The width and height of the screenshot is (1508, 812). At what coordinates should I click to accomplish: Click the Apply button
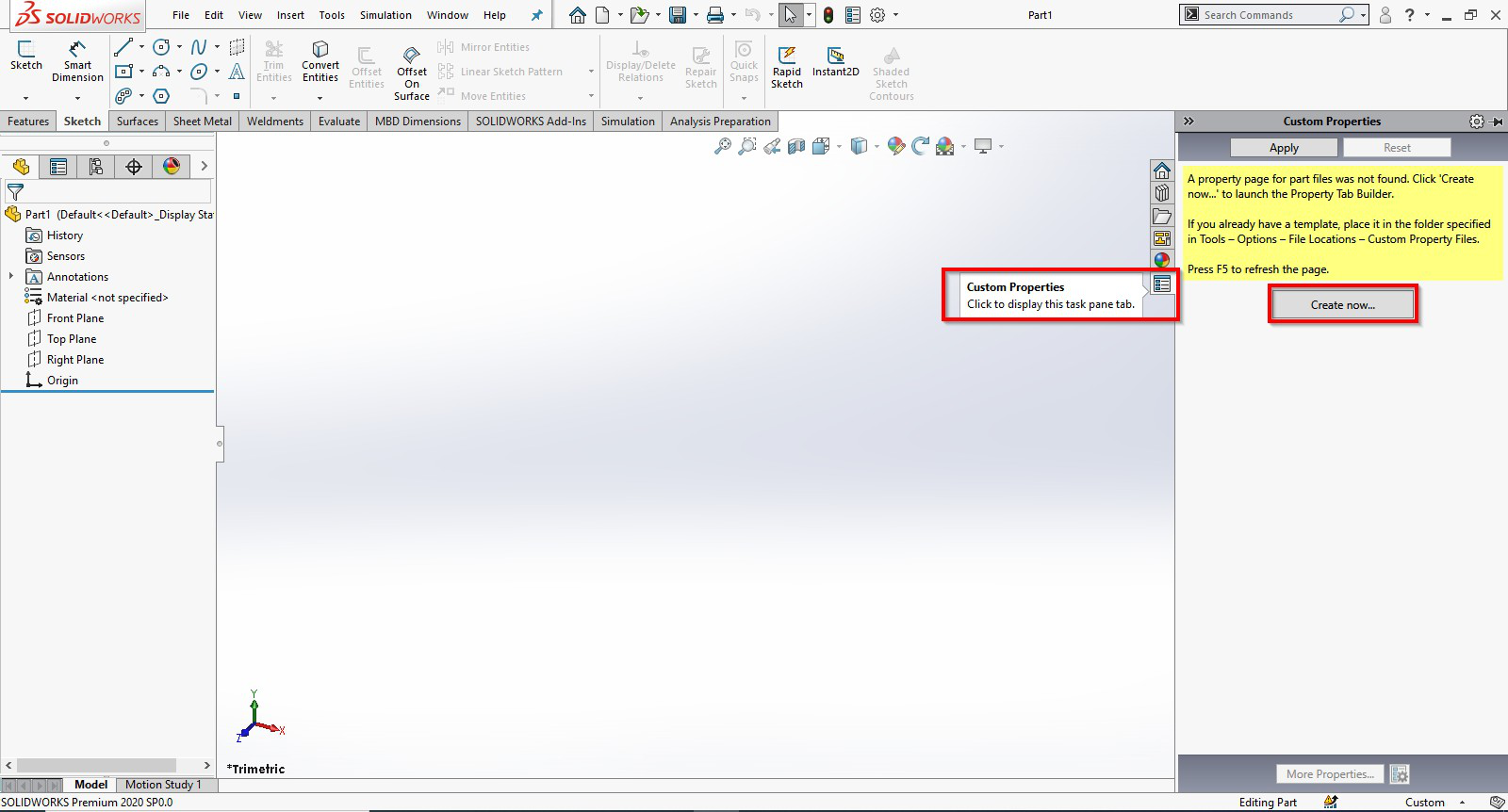pos(1284,148)
